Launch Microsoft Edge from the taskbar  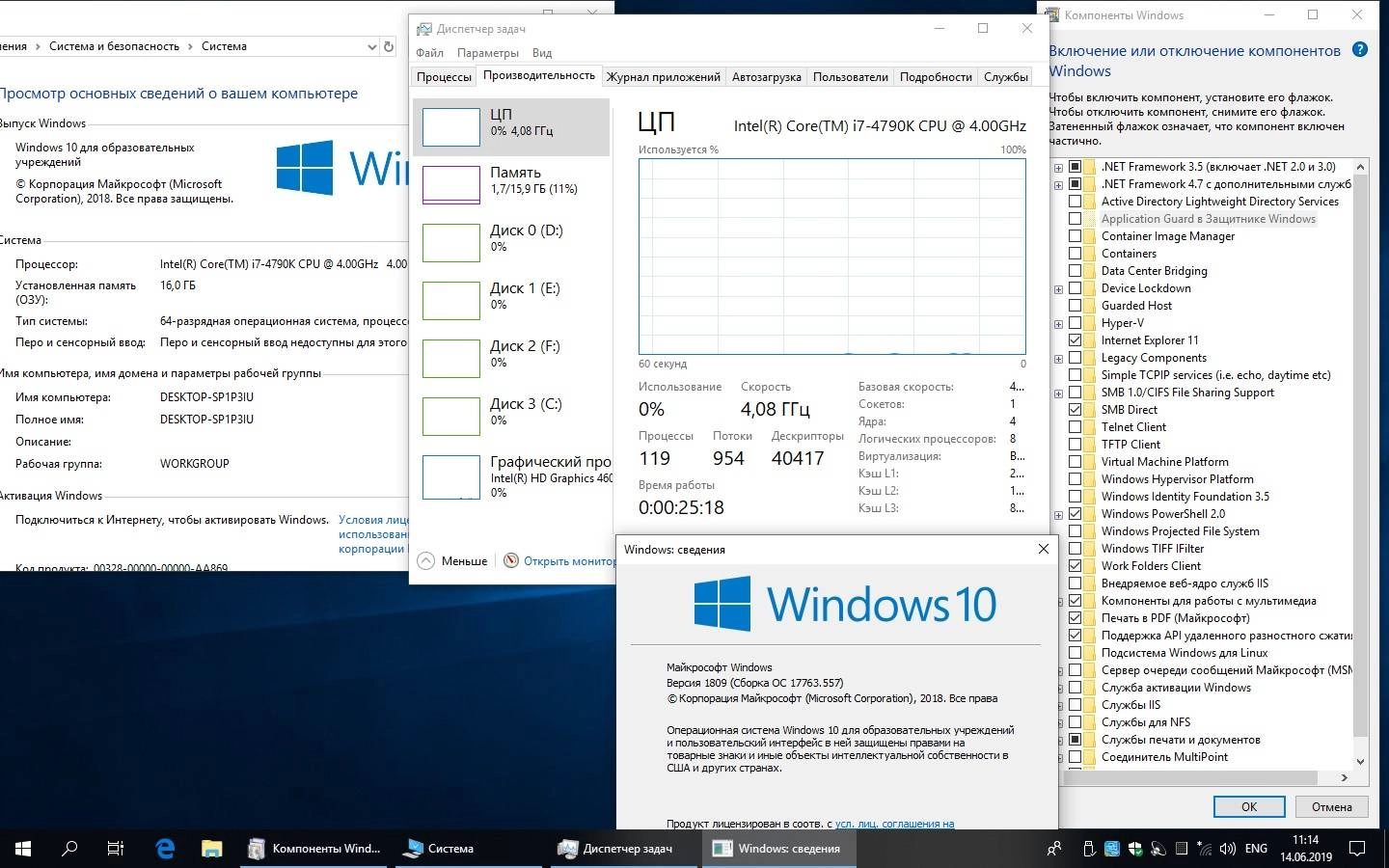165,849
